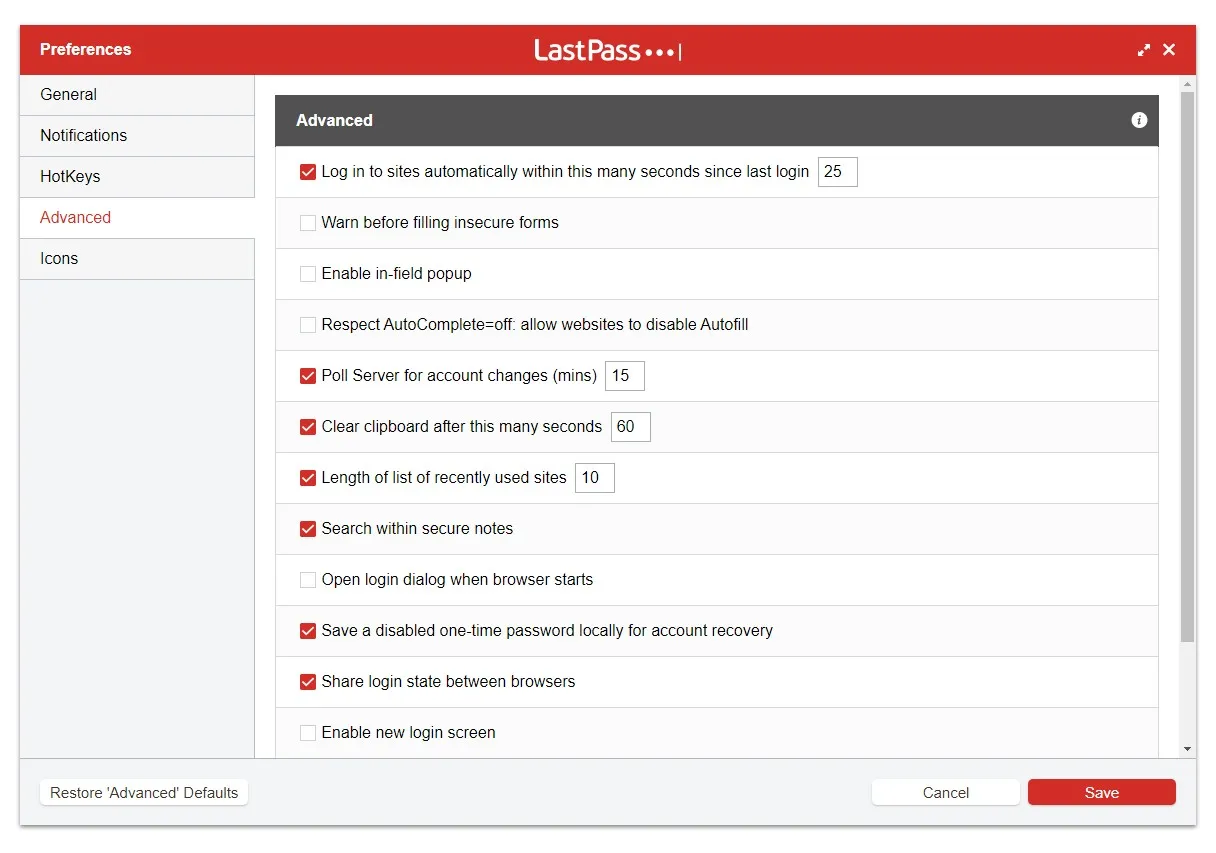Switch to the HotKeys tab
Screen dimensions: 1216x853
[137, 177]
